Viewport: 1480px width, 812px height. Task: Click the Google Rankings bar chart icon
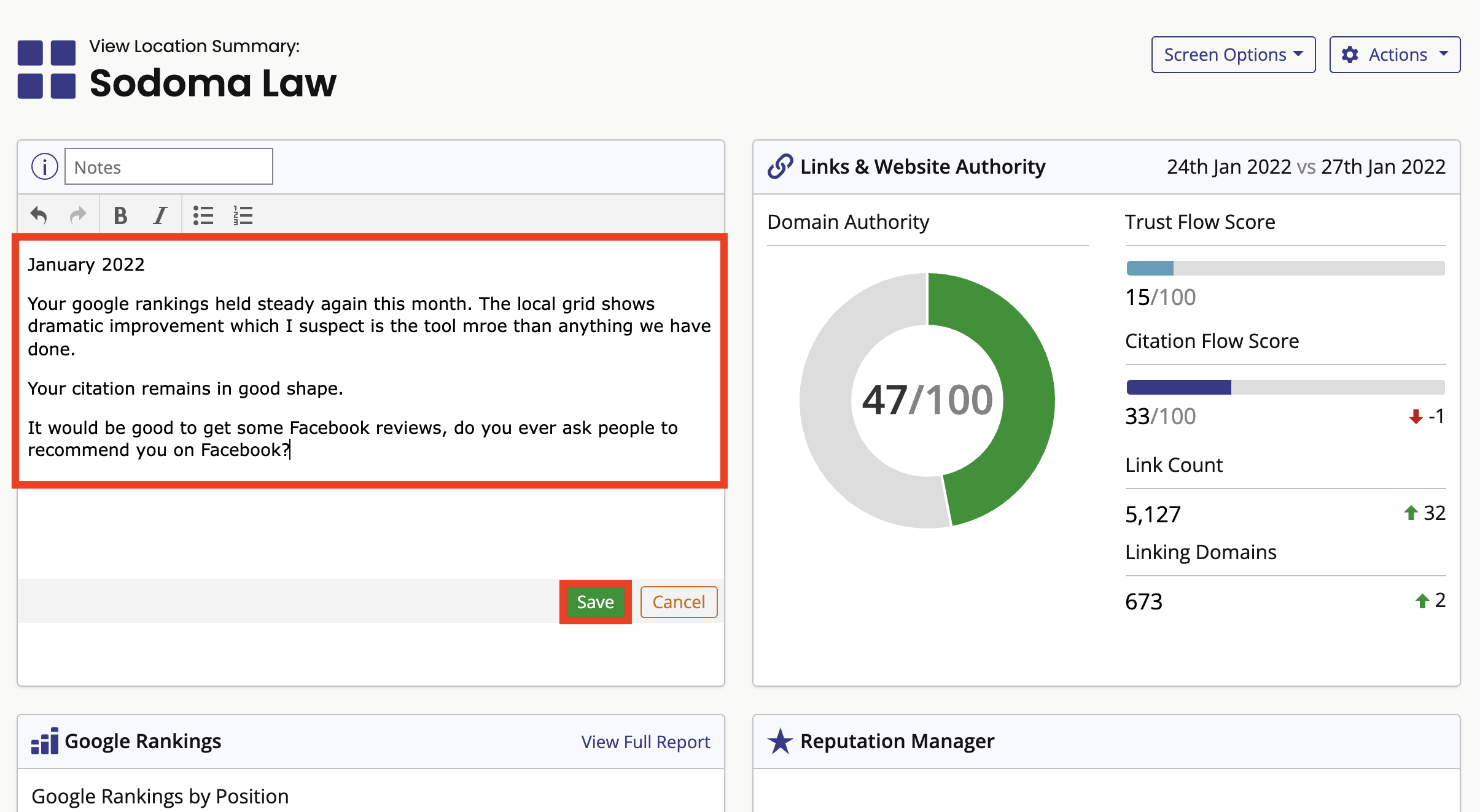point(45,741)
